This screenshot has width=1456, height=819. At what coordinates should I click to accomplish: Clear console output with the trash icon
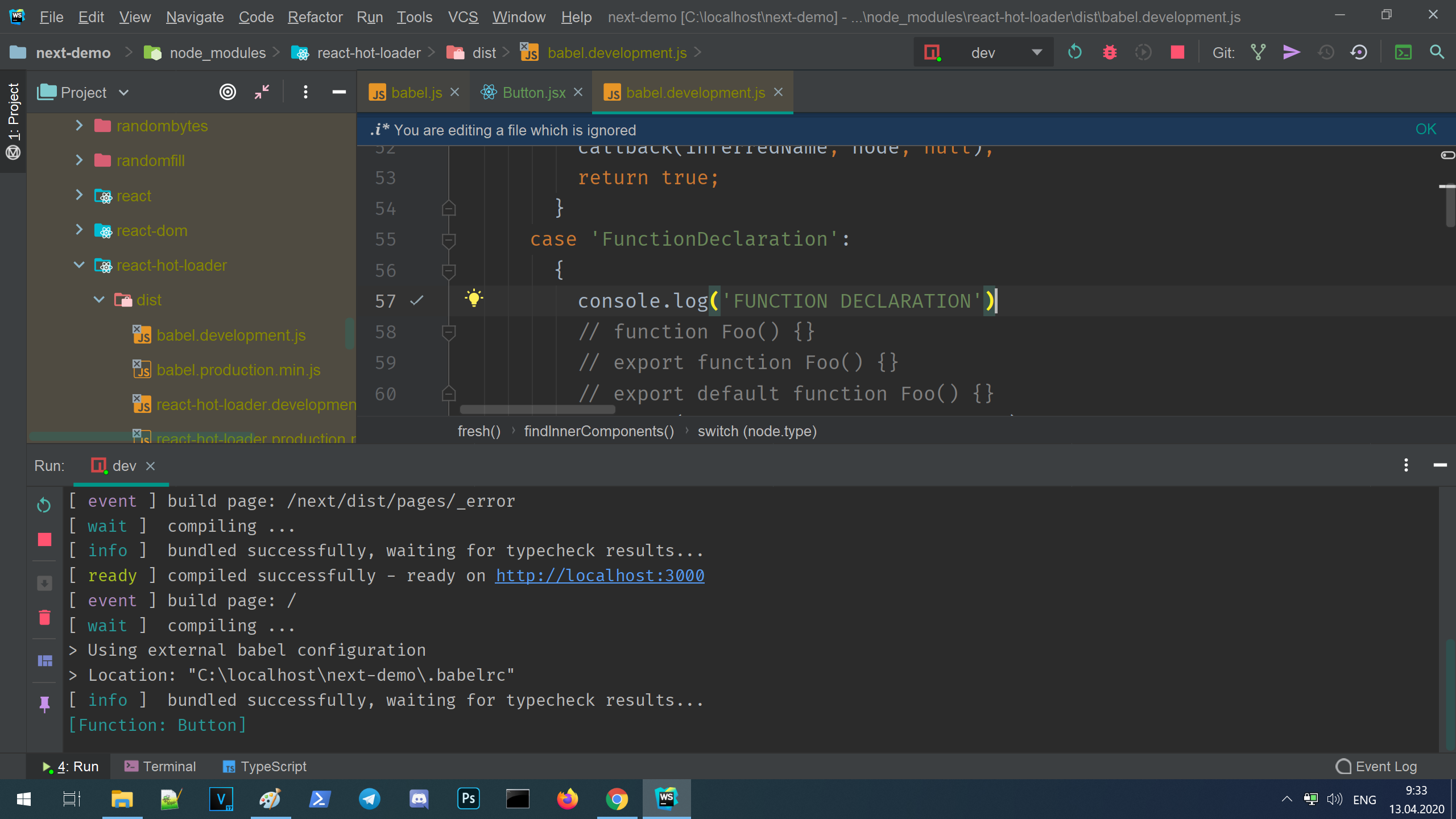point(44,617)
